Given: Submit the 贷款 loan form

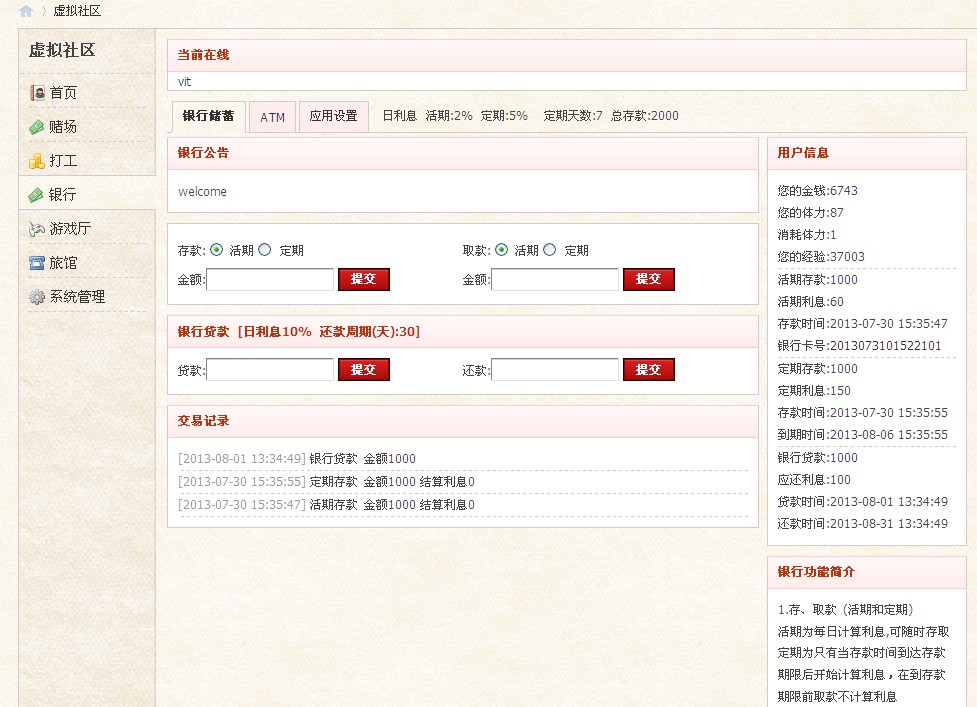Looking at the screenshot, I should tap(364, 369).
